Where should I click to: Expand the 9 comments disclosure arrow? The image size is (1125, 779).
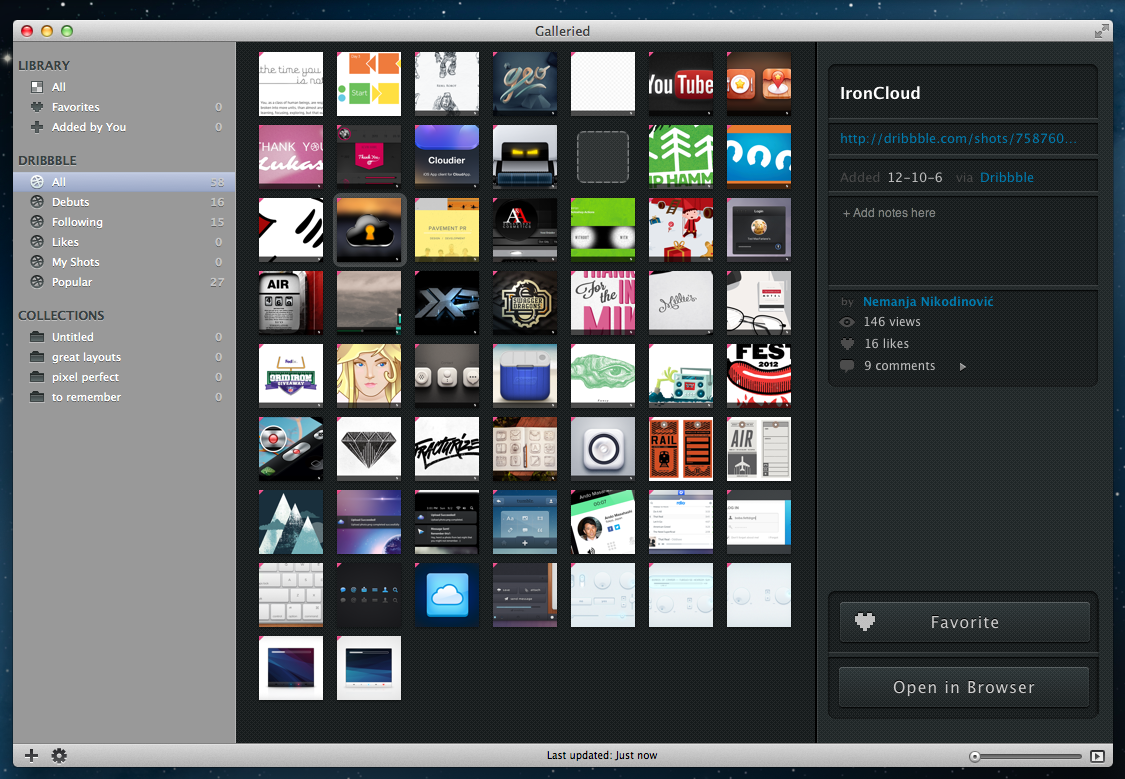point(963,367)
